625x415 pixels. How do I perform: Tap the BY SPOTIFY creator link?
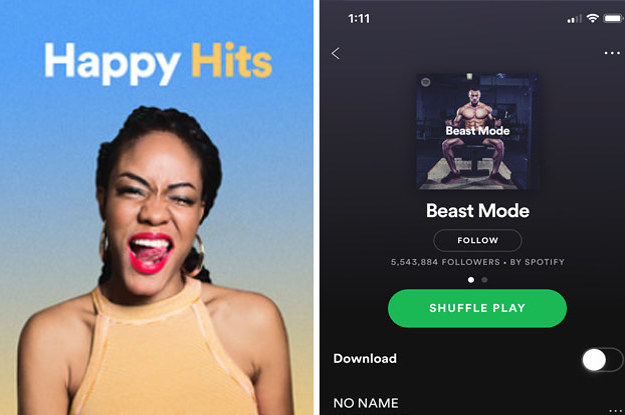click(537, 262)
